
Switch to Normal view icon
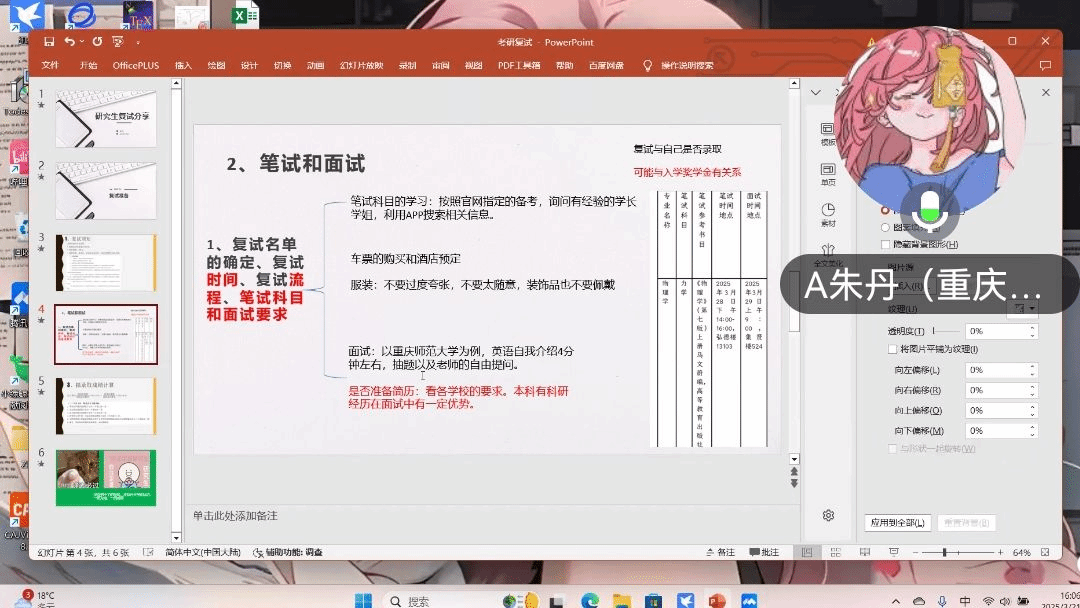point(807,552)
